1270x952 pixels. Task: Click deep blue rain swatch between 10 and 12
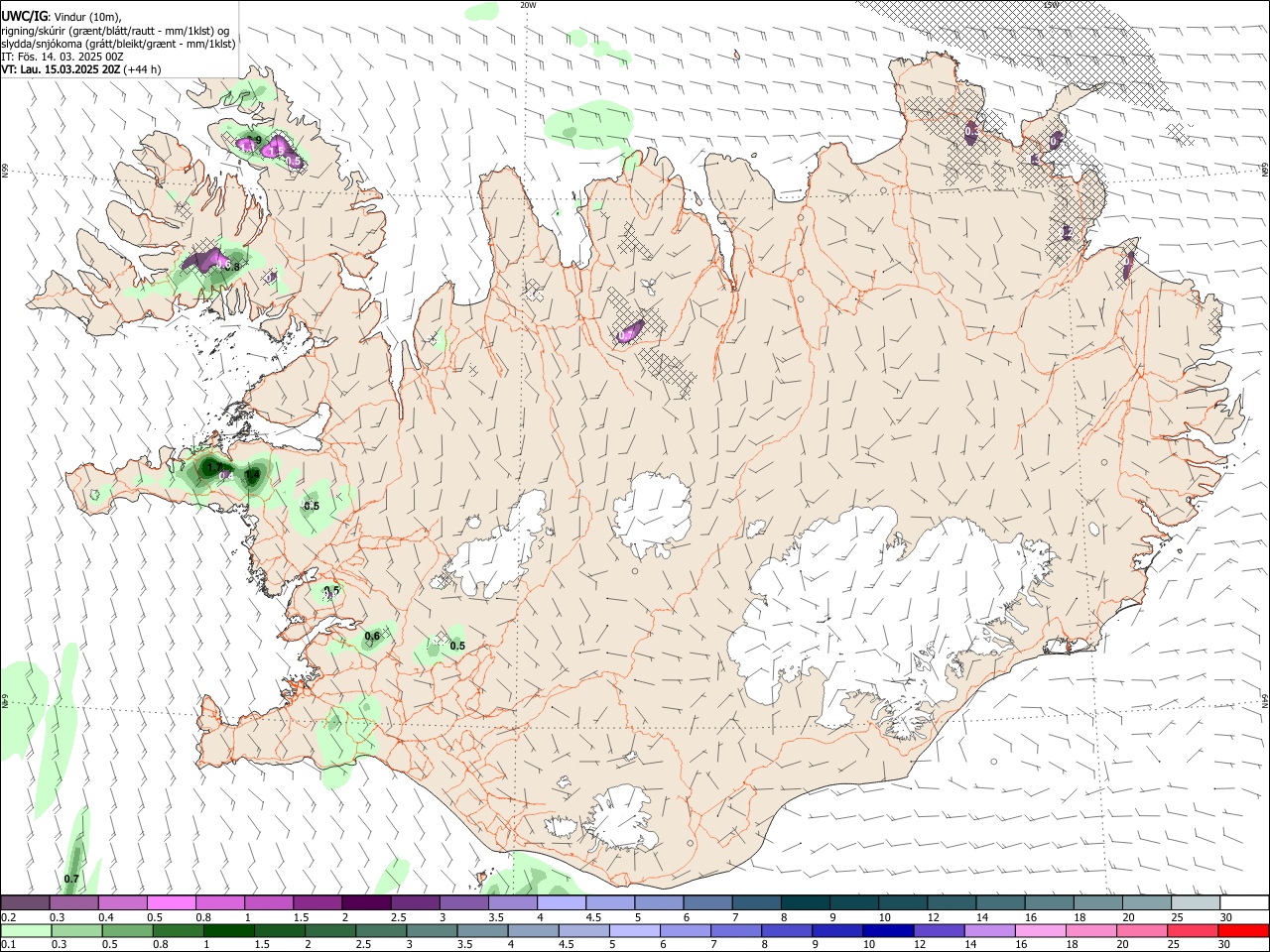pyautogui.click(x=888, y=931)
